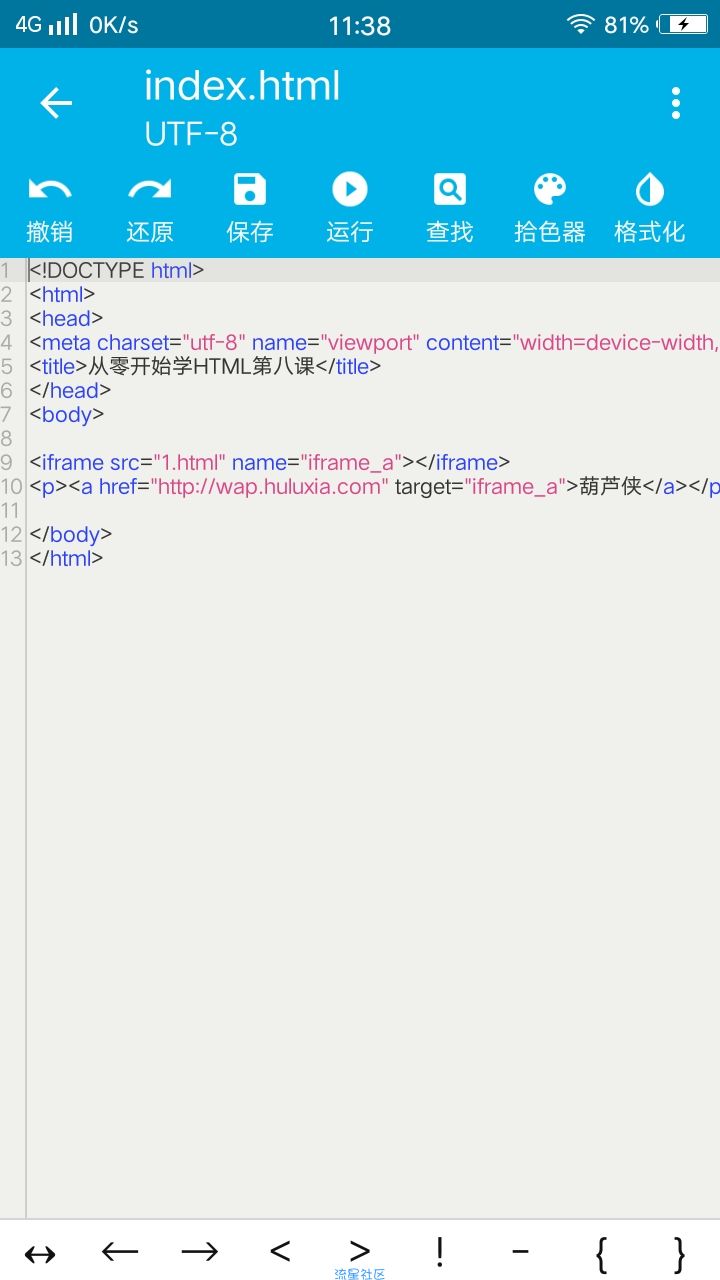Click the href "http://wap.huluxia.com" URL
Viewport: 720px width, 1280px height.
coord(270,486)
